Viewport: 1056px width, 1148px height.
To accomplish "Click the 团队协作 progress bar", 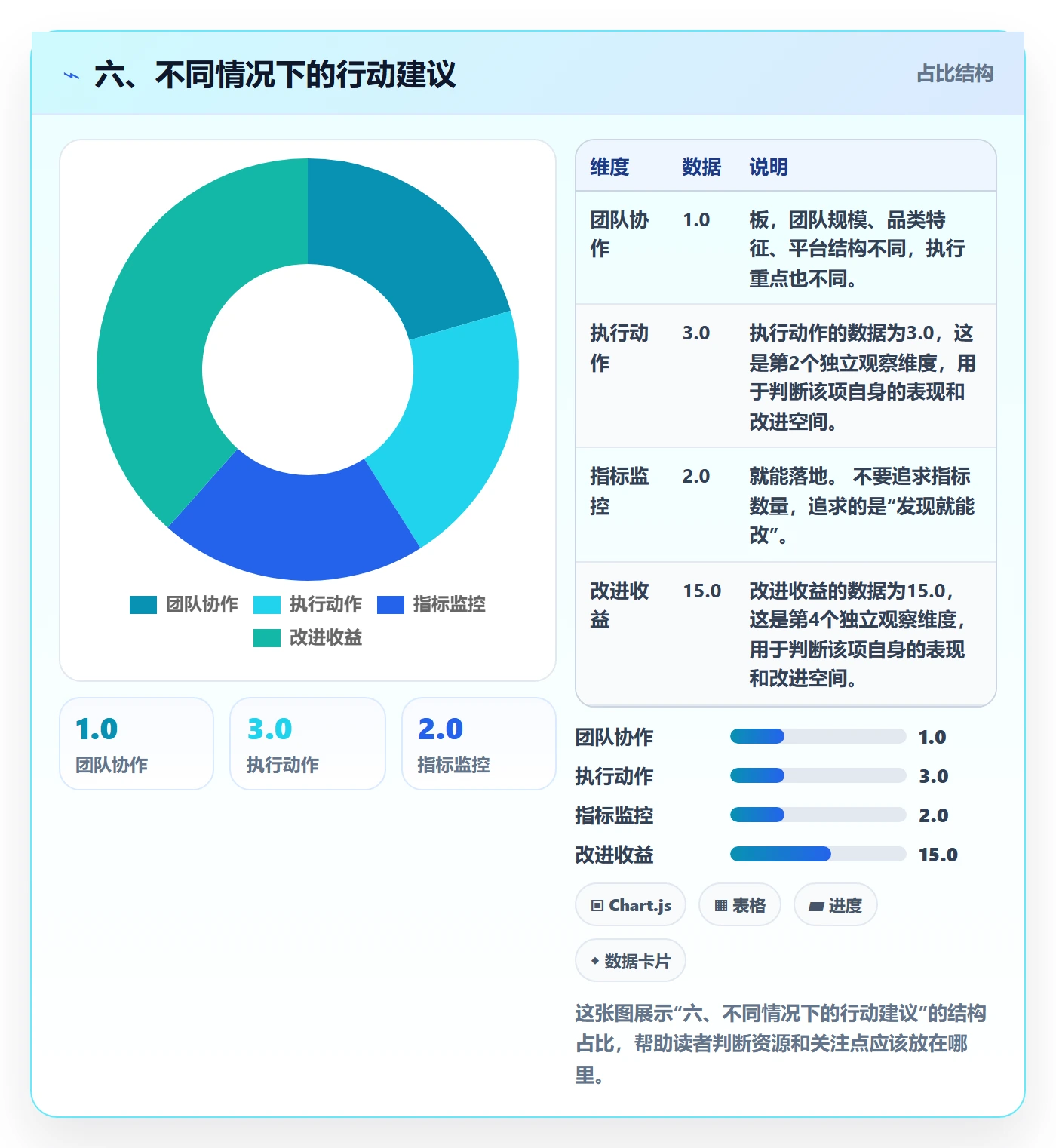I will point(818,737).
